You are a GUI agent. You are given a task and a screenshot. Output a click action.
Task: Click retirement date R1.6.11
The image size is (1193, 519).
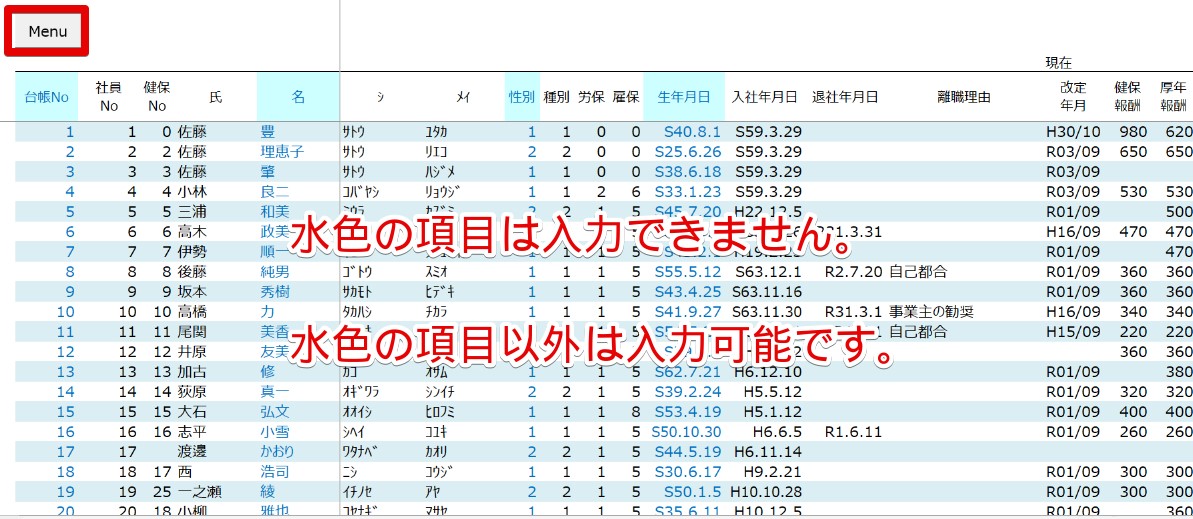(x=853, y=431)
